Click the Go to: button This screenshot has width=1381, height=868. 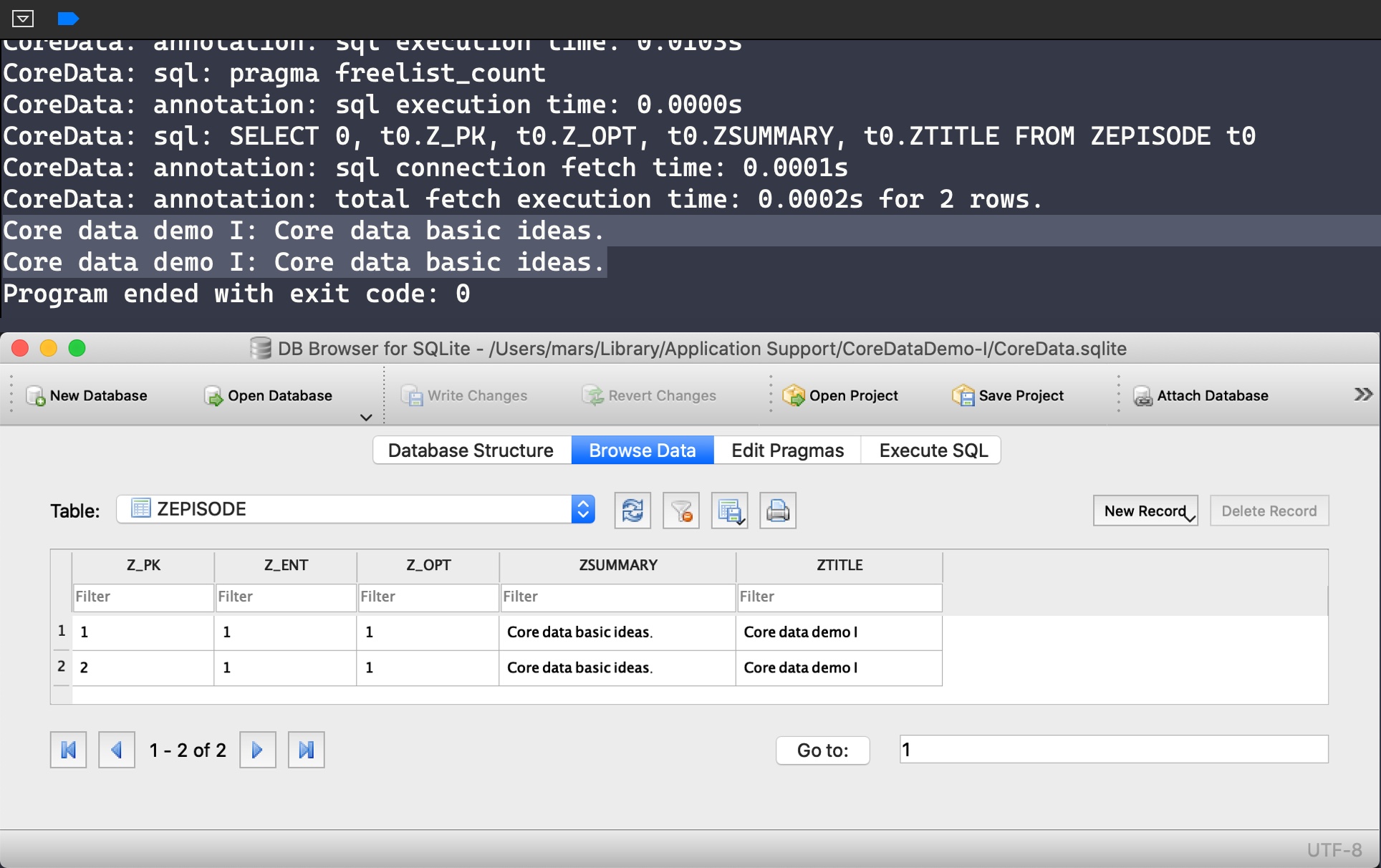[x=823, y=751]
